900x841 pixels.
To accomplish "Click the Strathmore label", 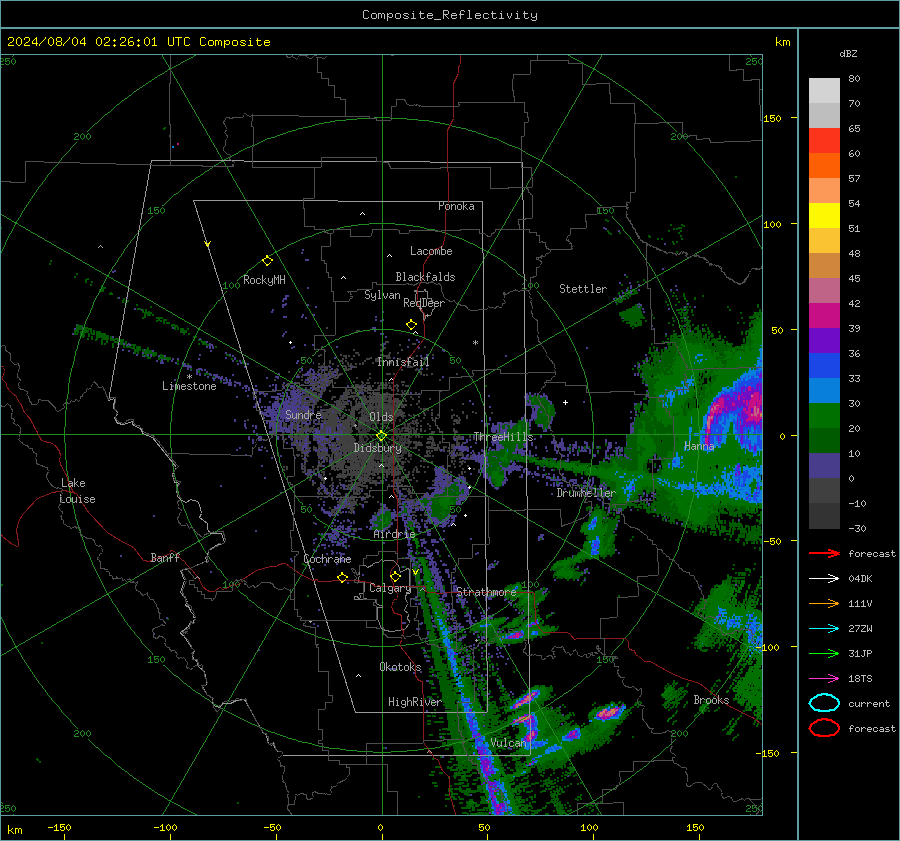I will pos(486,591).
